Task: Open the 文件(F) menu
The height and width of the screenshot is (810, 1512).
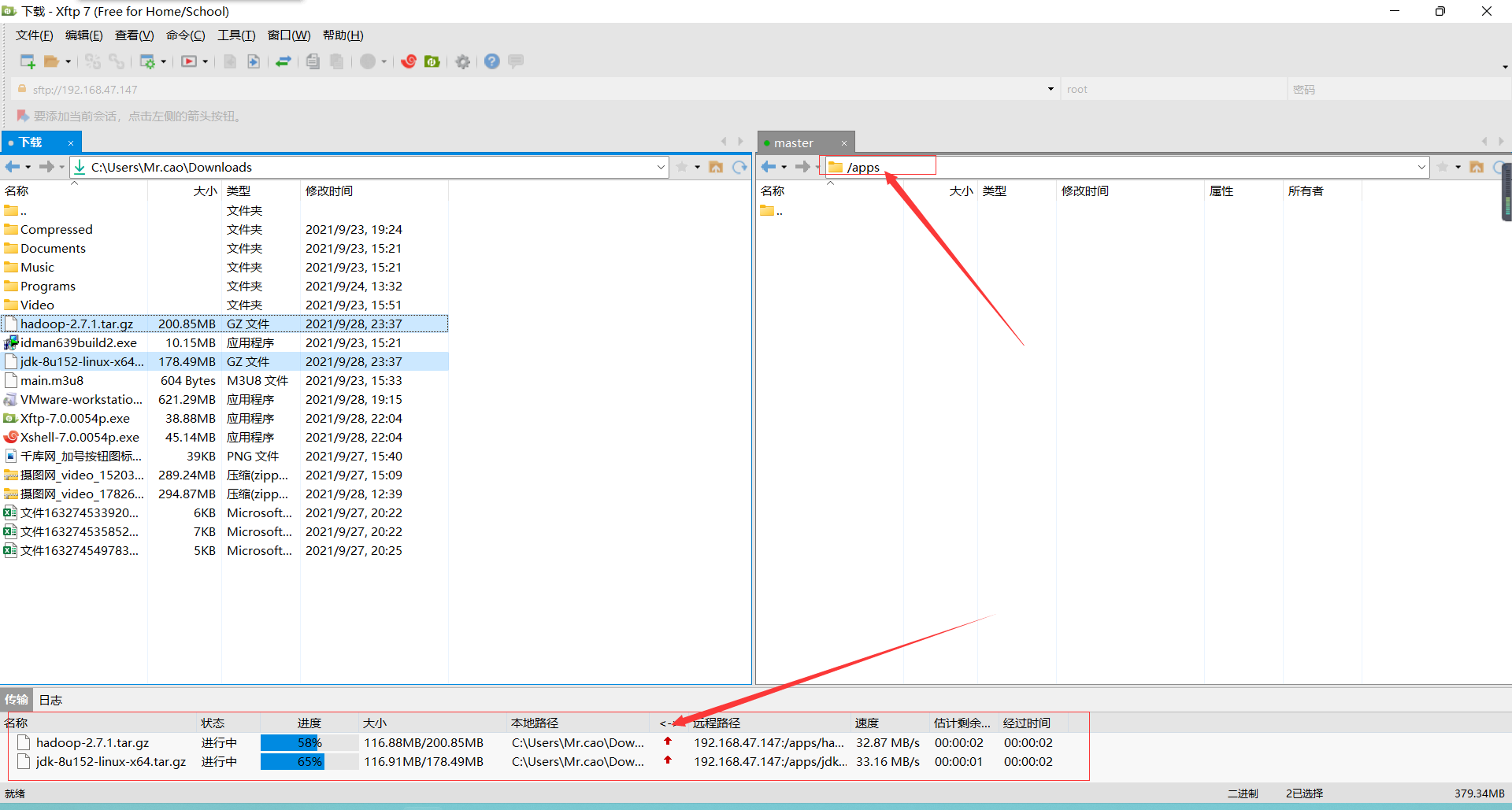Action: pos(35,35)
